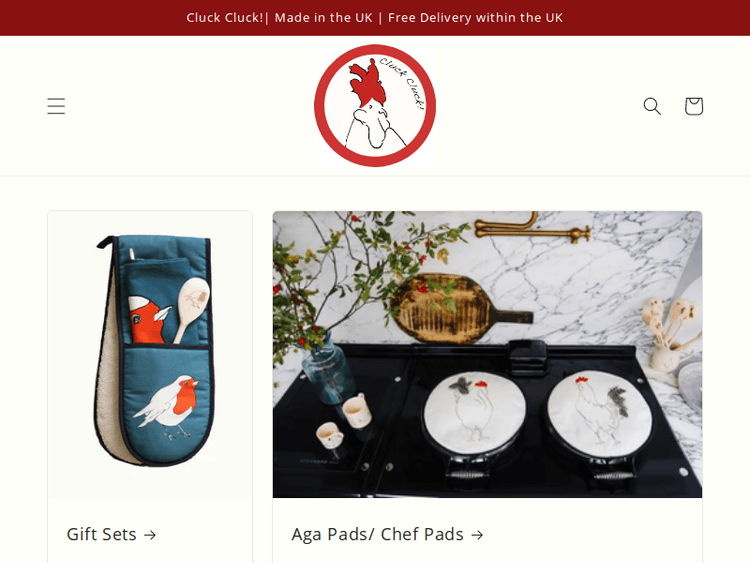
Task: Click the blue glass vase with branches
Action: (328, 368)
